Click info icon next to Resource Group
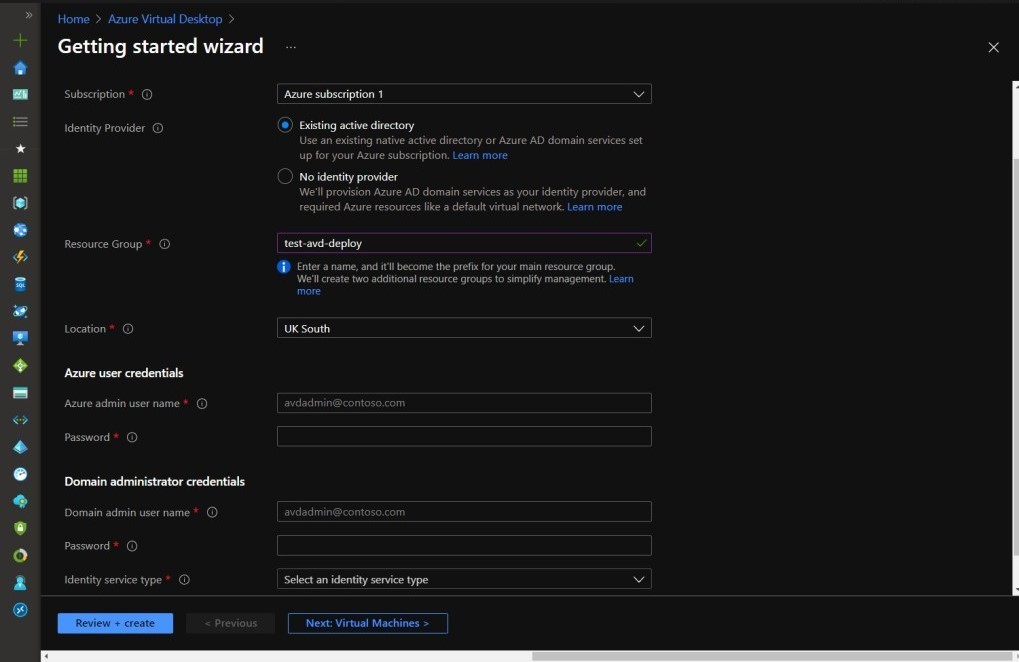 [164, 244]
